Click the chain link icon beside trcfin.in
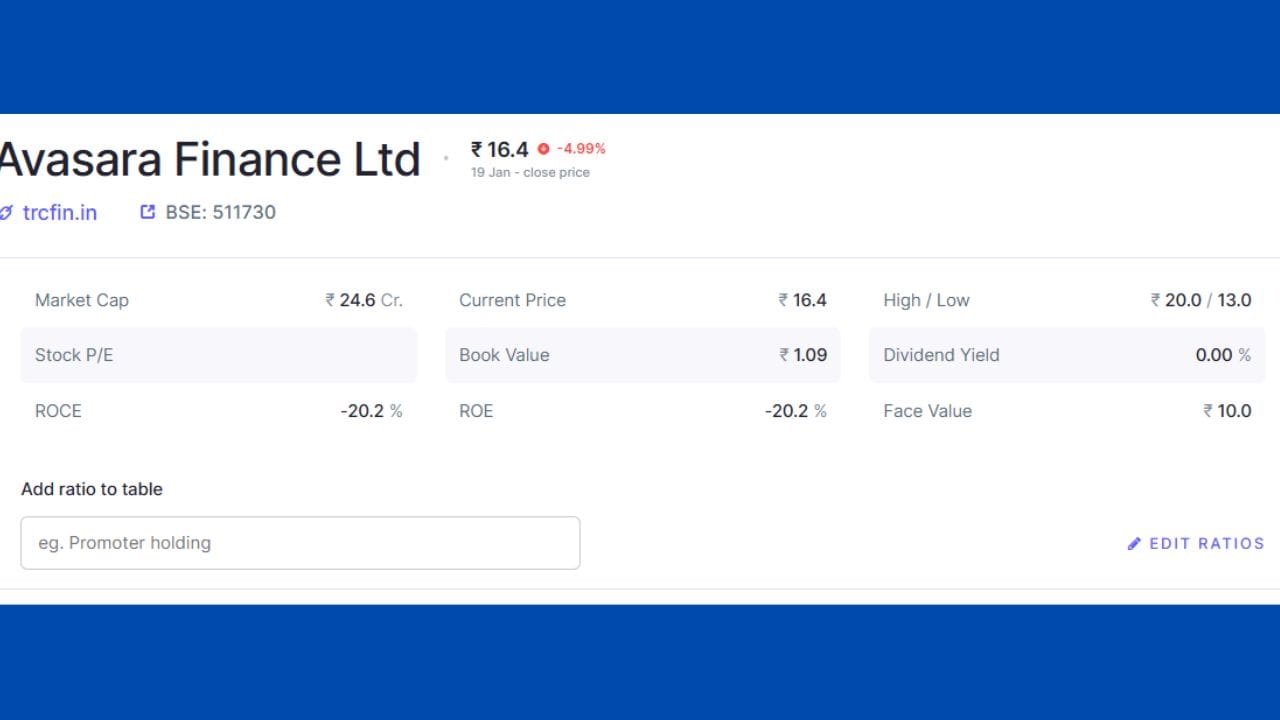Image resolution: width=1280 pixels, height=720 pixels. coord(6,212)
